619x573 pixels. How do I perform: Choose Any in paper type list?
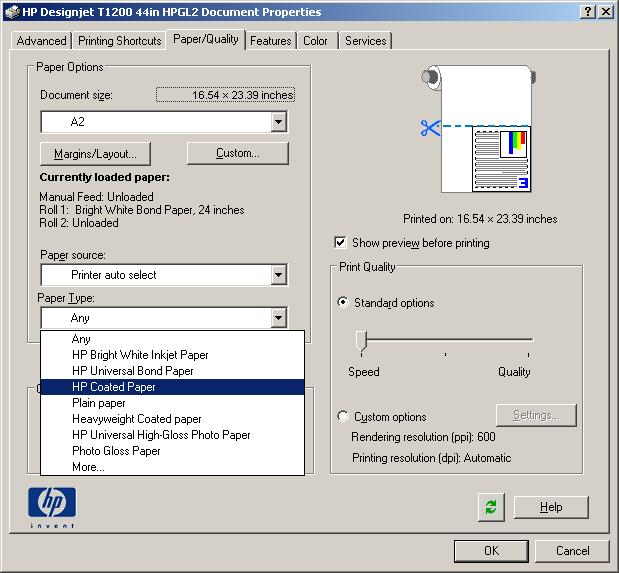[173, 339]
